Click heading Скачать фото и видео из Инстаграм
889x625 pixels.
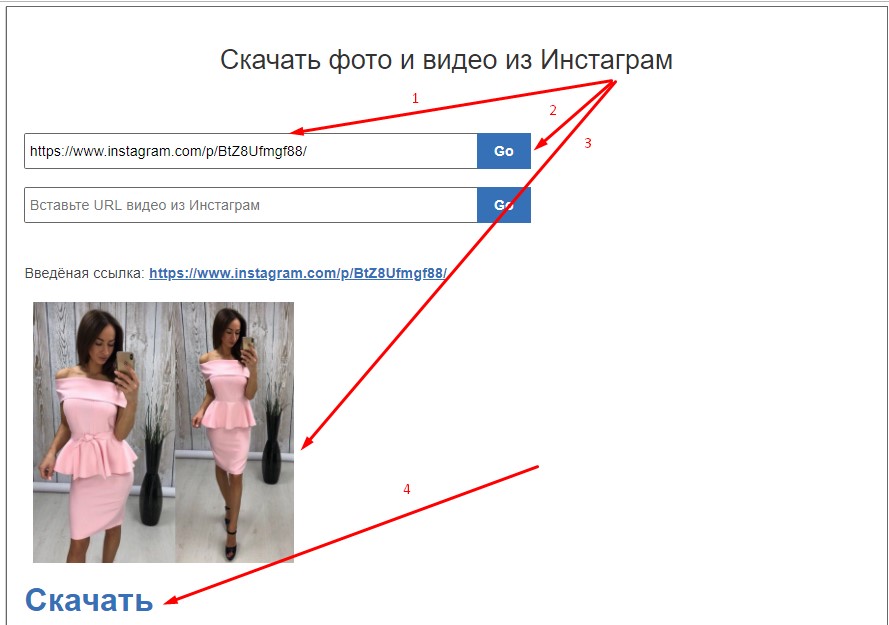(446, 60)
